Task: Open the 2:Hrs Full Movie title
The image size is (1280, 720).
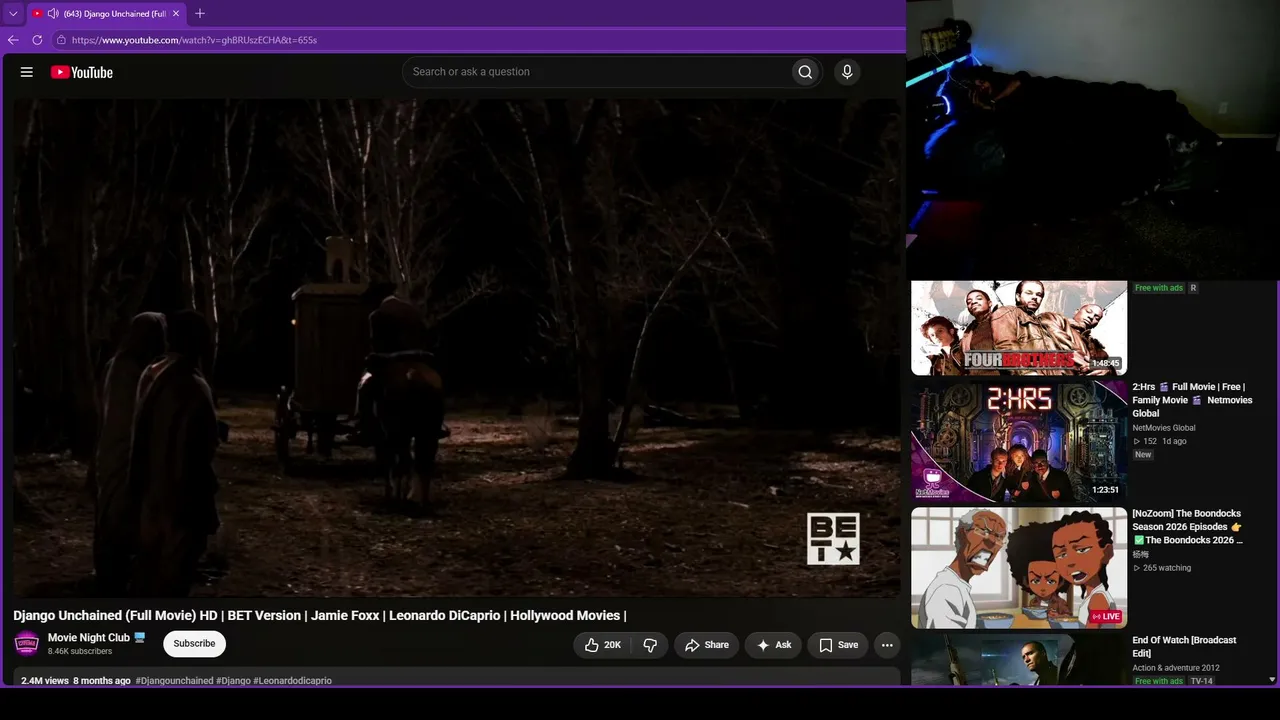Action: click(1192, 400)
